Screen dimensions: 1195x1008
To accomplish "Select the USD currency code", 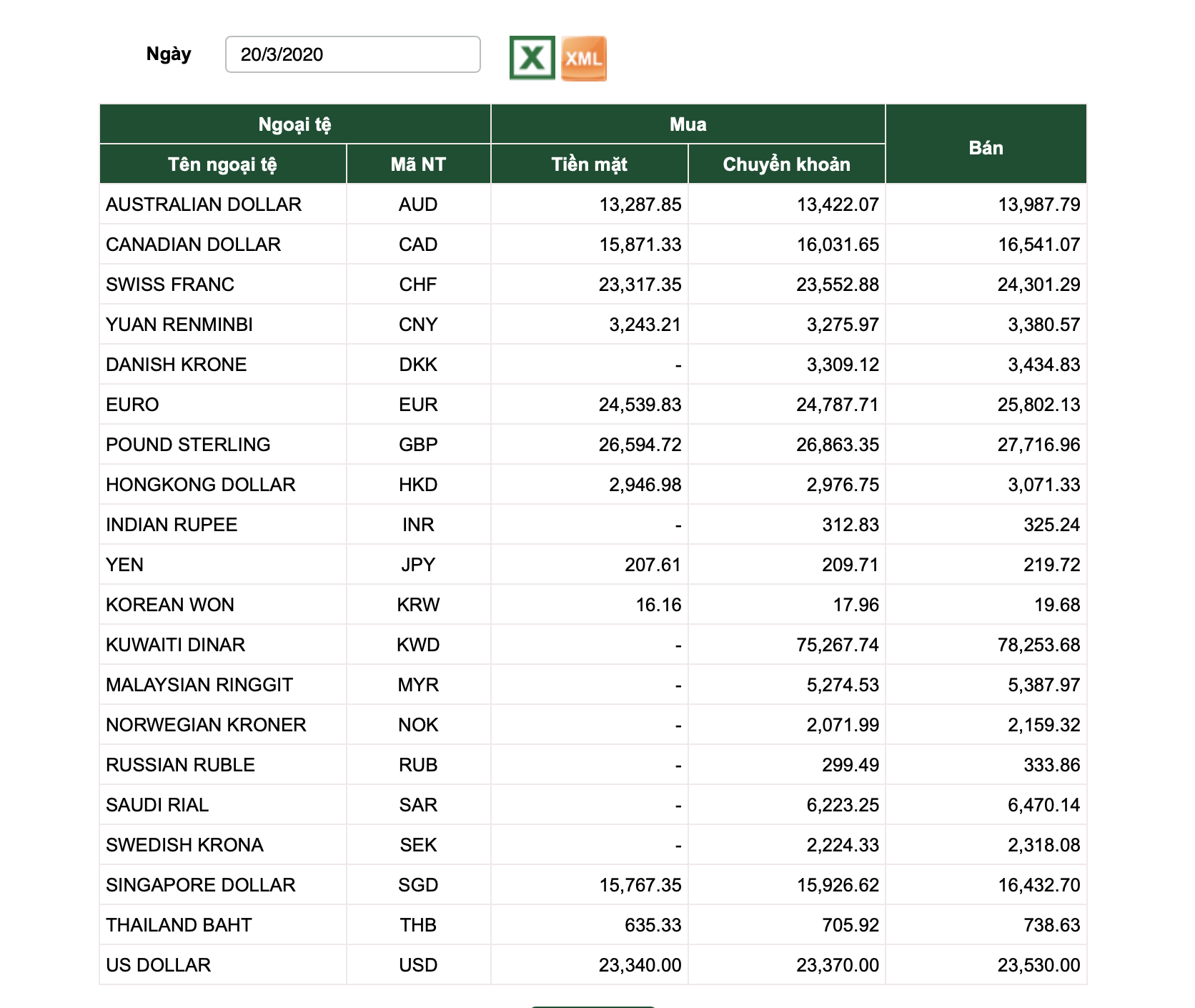I will pyautogui.click(x=418, y=965).
